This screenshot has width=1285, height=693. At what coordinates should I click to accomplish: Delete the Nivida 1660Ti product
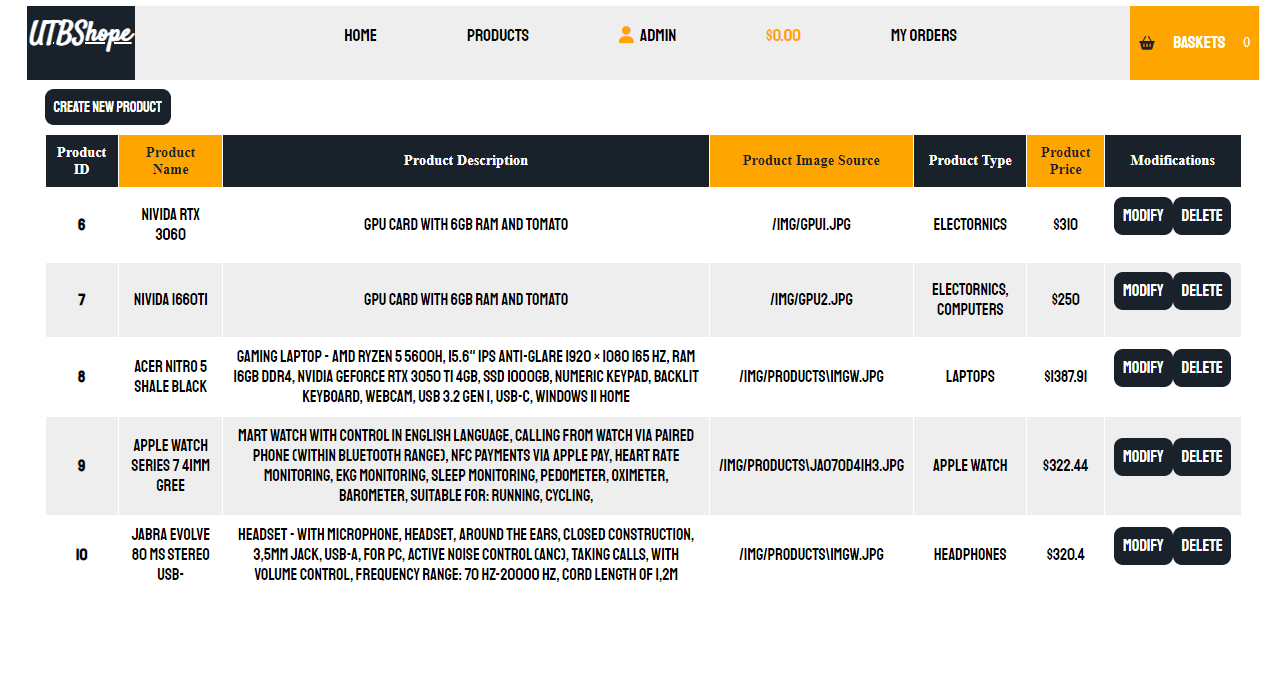(x=1202, y=291)
